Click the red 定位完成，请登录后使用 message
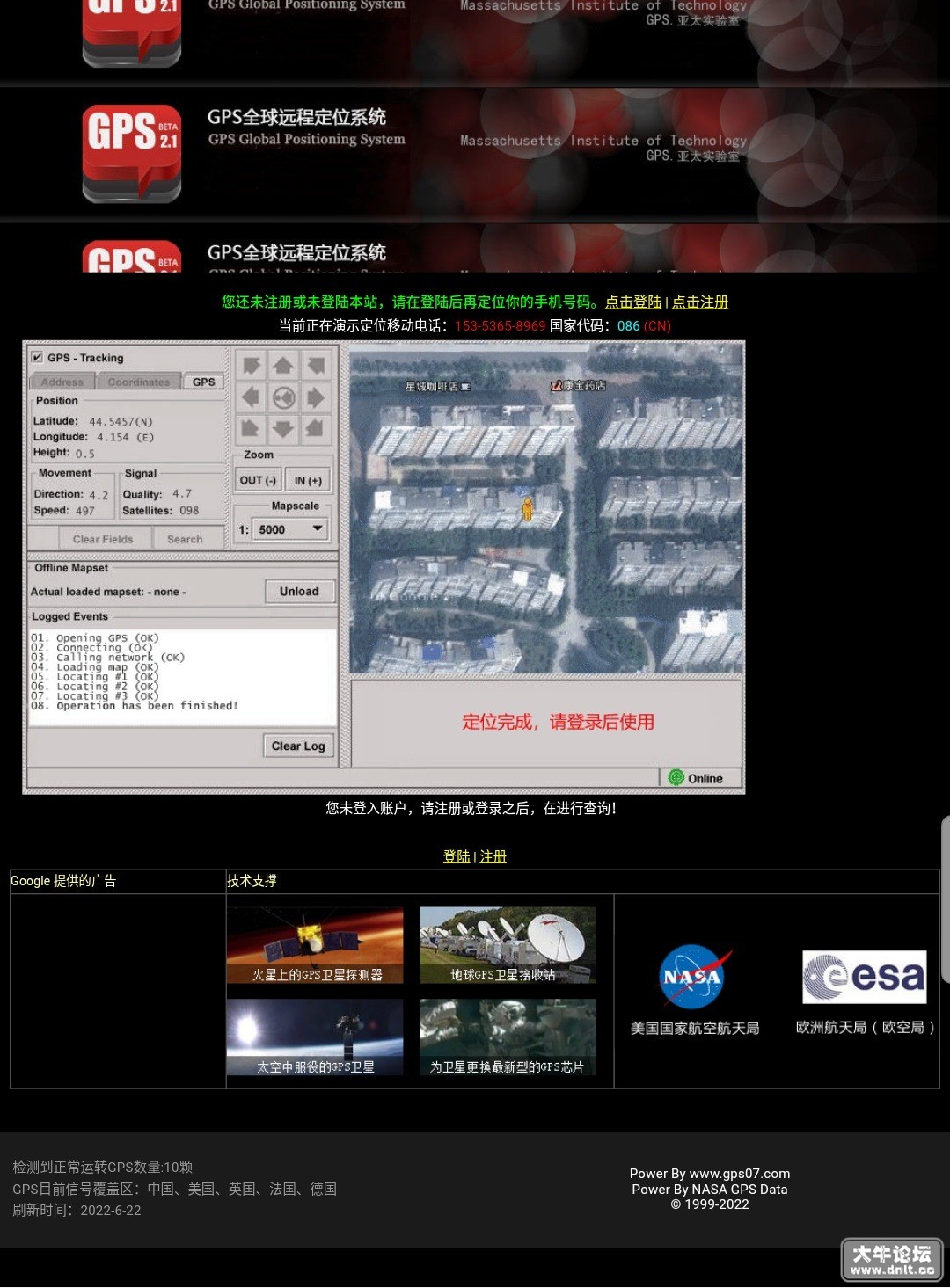 [559, 723]
